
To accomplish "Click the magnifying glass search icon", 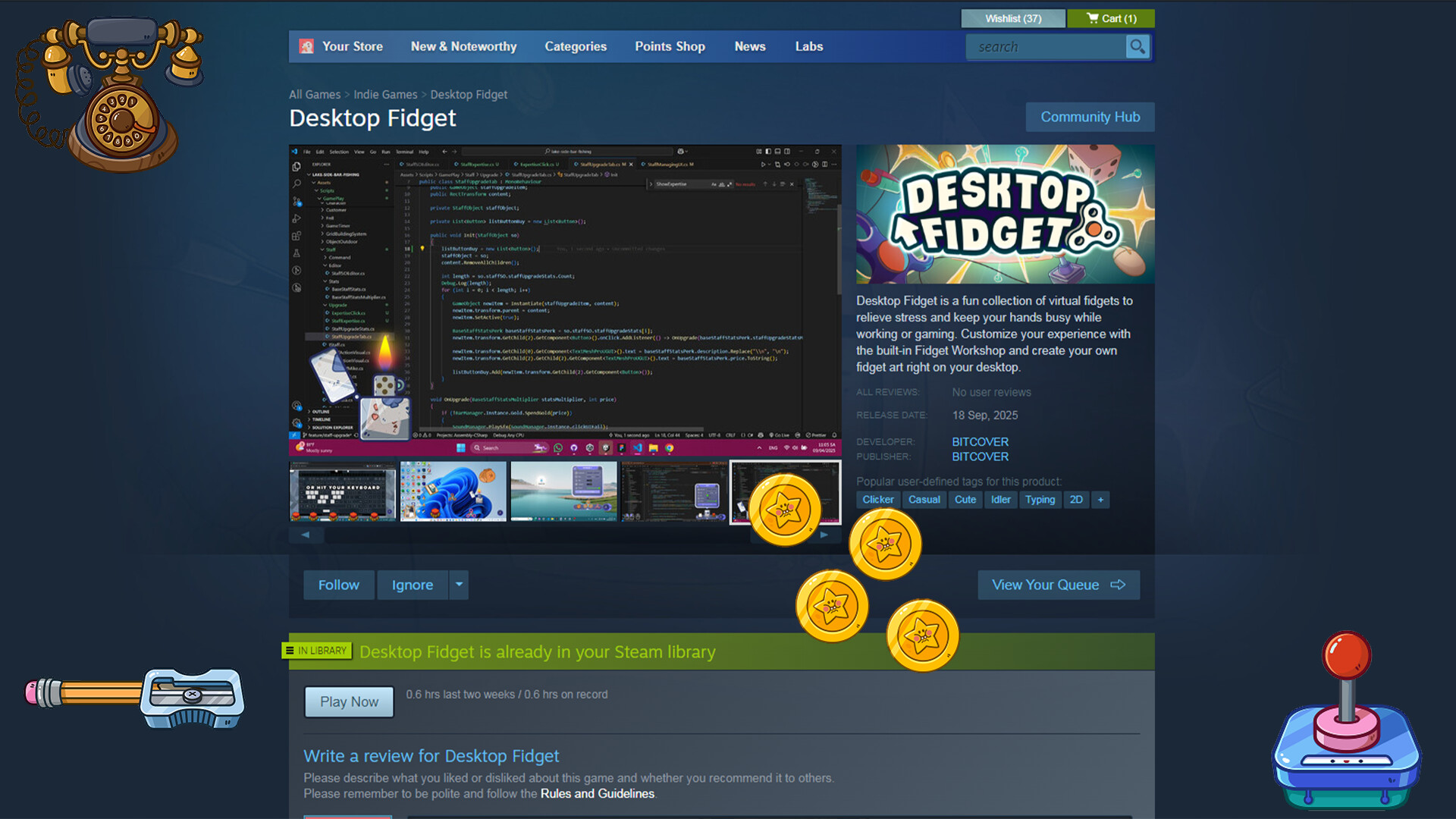I will point(1137,46).
